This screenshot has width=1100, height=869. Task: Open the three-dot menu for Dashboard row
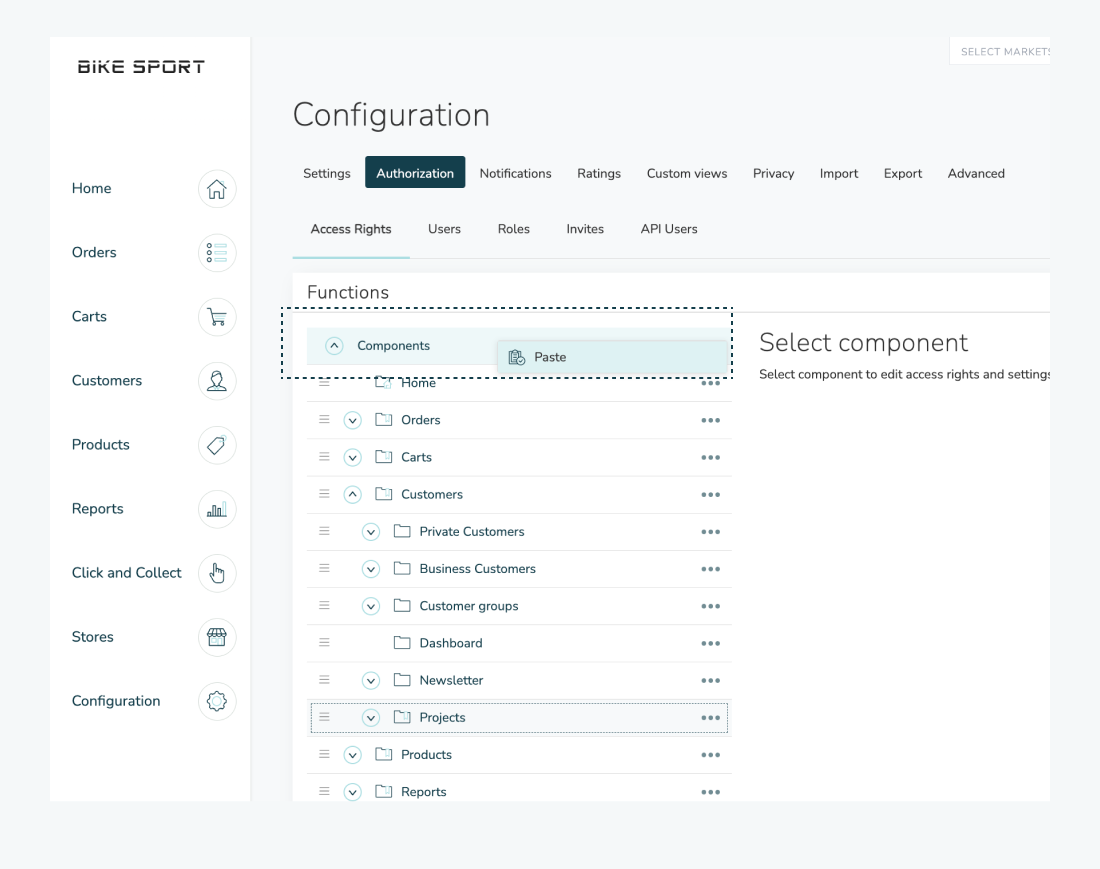(x=710, y=643)
